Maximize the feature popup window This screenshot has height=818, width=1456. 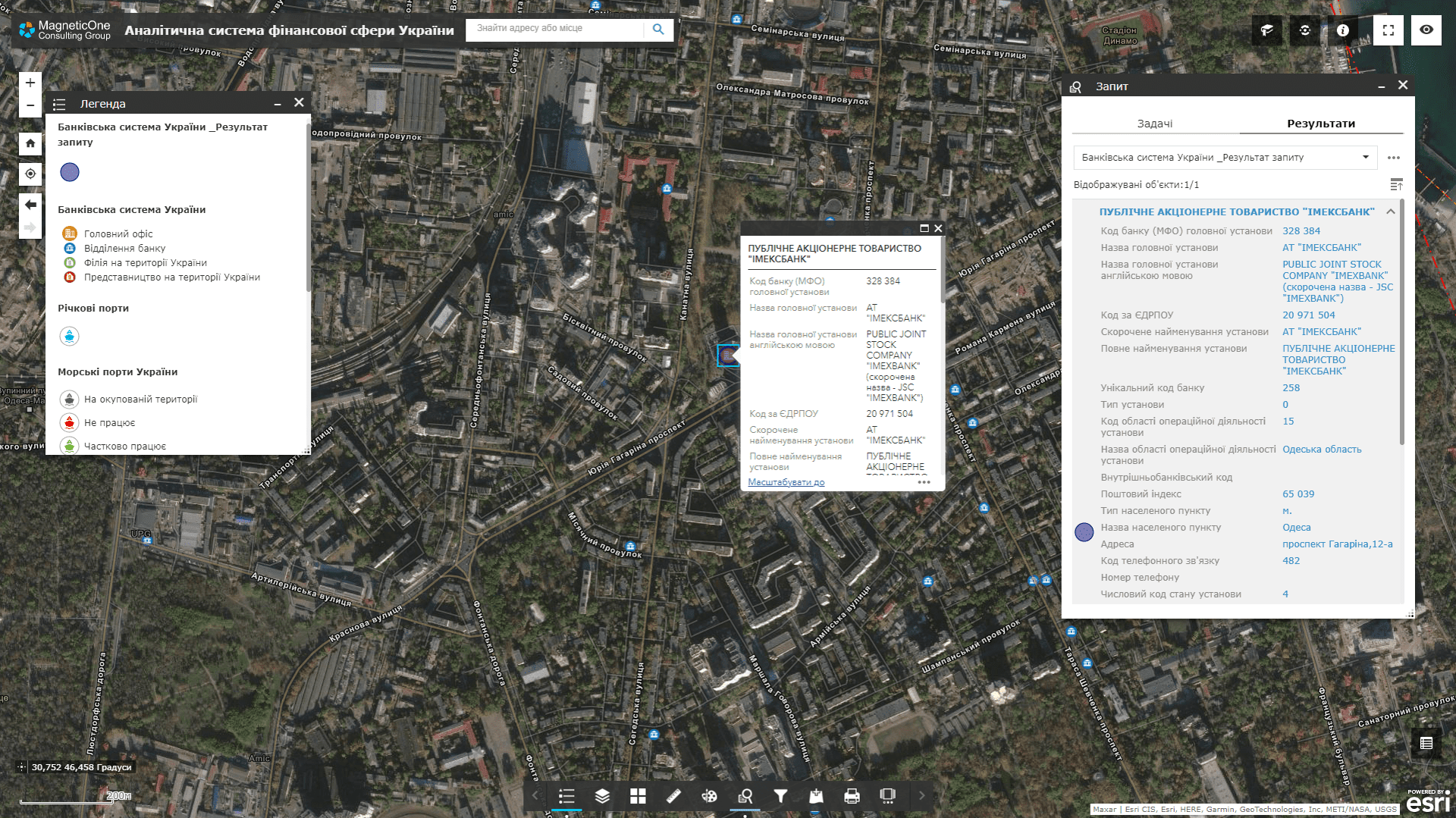(x=924, y=228)
